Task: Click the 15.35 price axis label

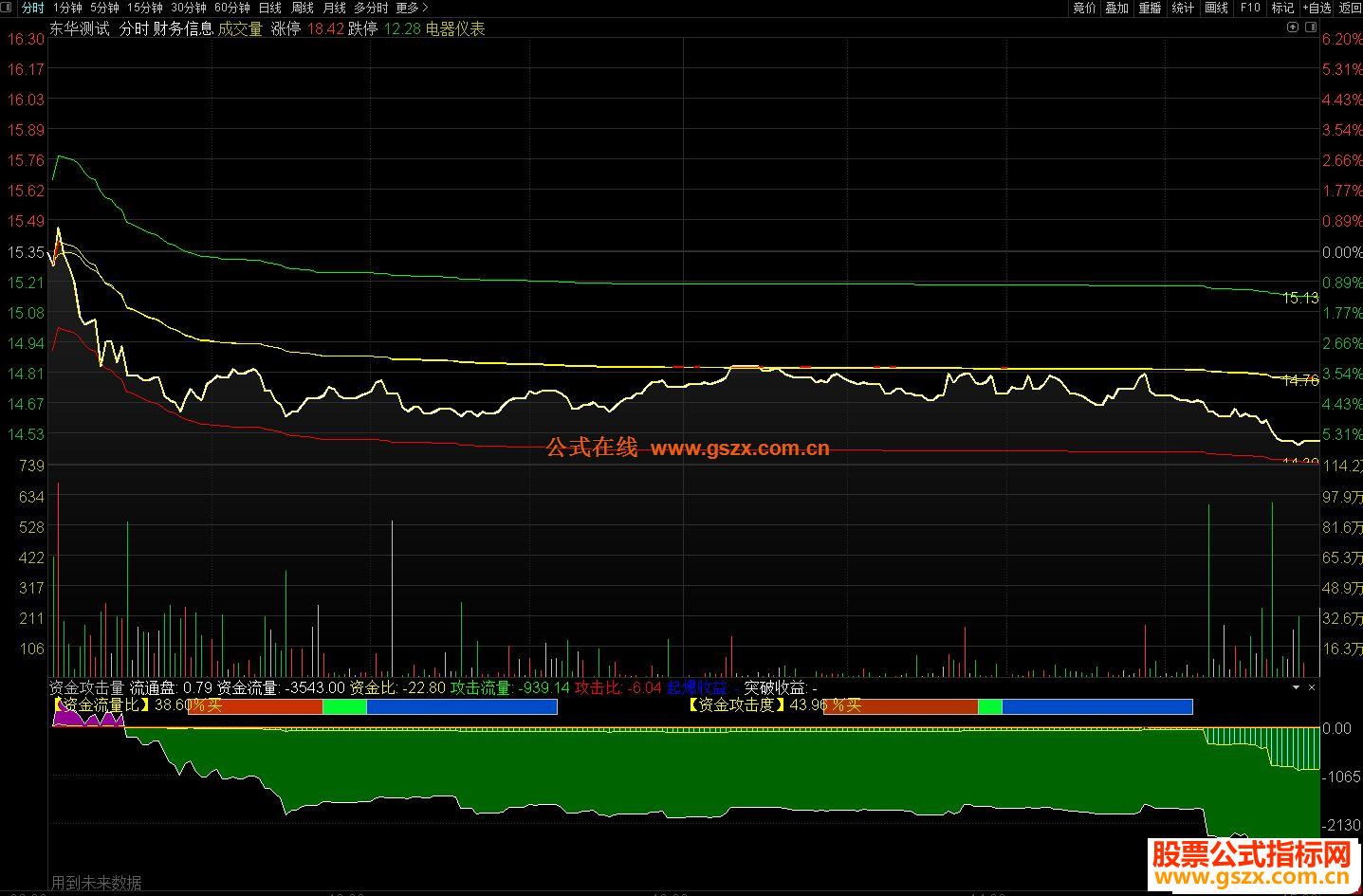Action: click(26, 252)
